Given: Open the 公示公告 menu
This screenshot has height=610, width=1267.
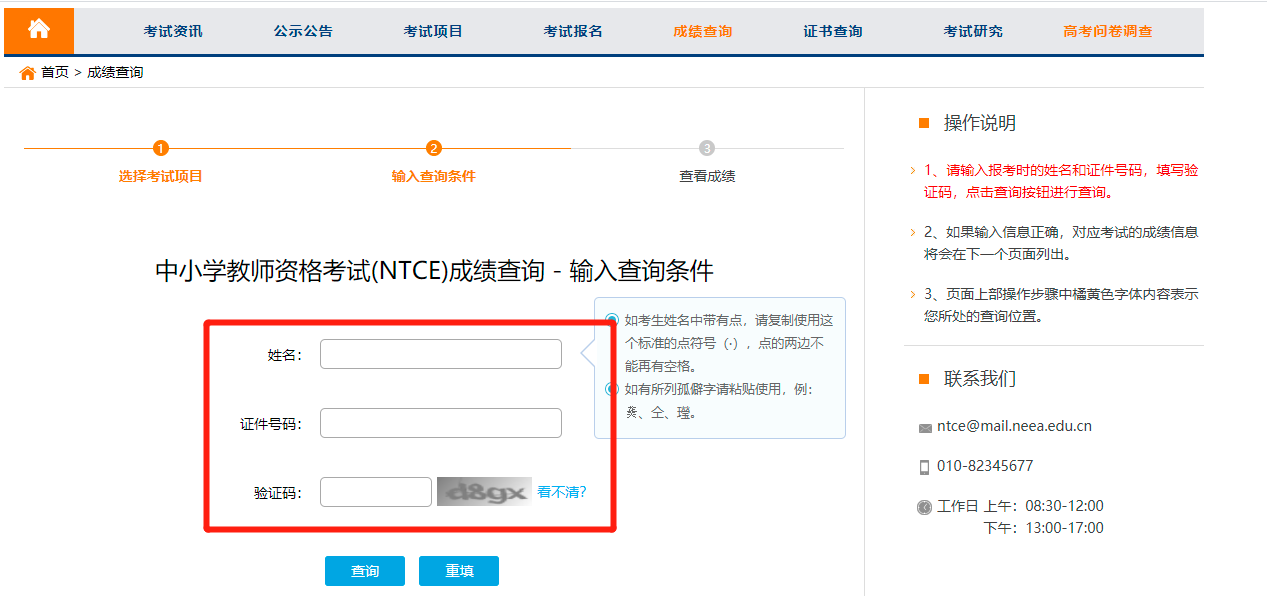Looking at the screenshot, I should click(x=303, y=31).
